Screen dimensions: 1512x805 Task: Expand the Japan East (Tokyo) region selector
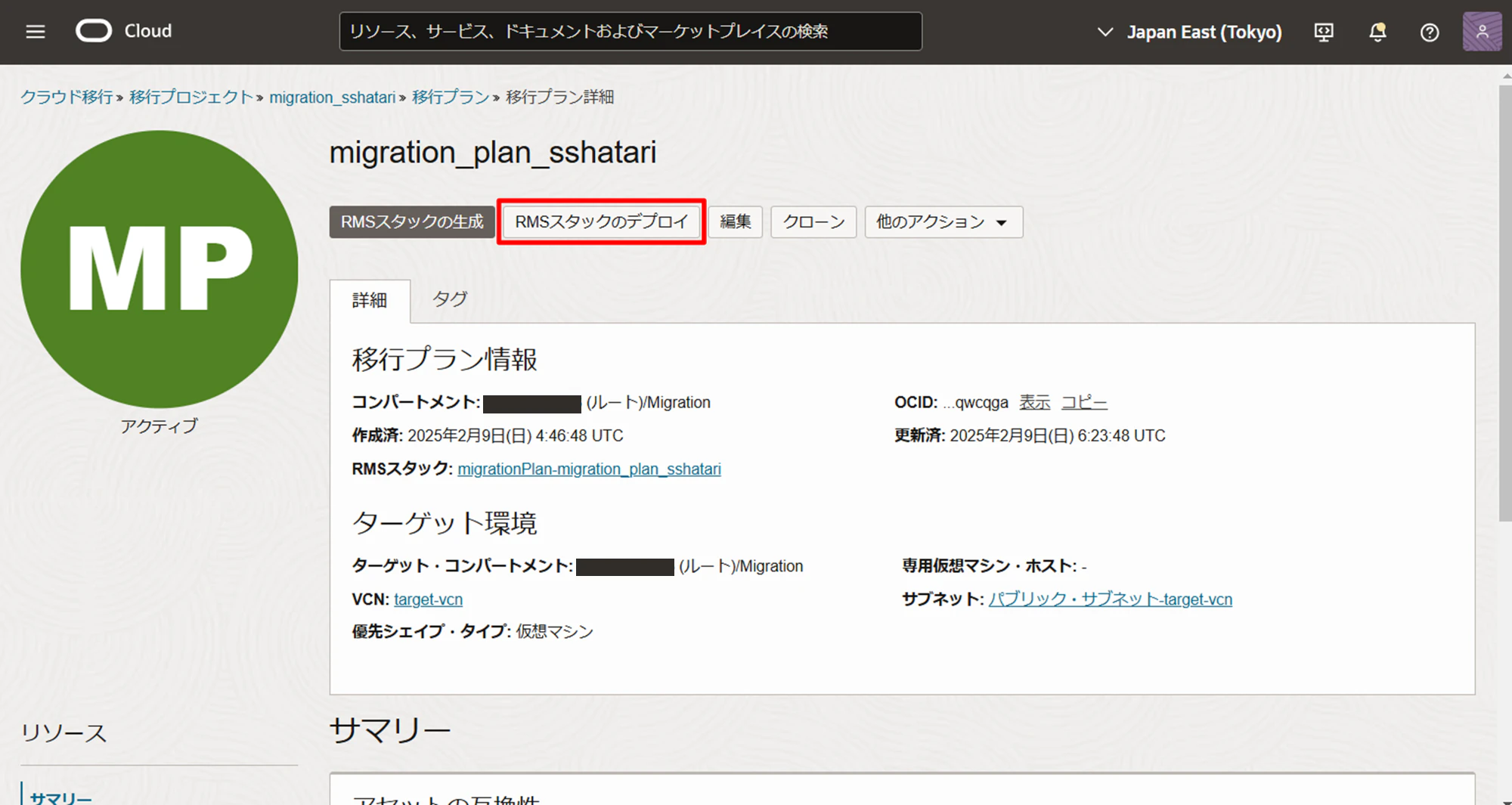coord(1189,32)
